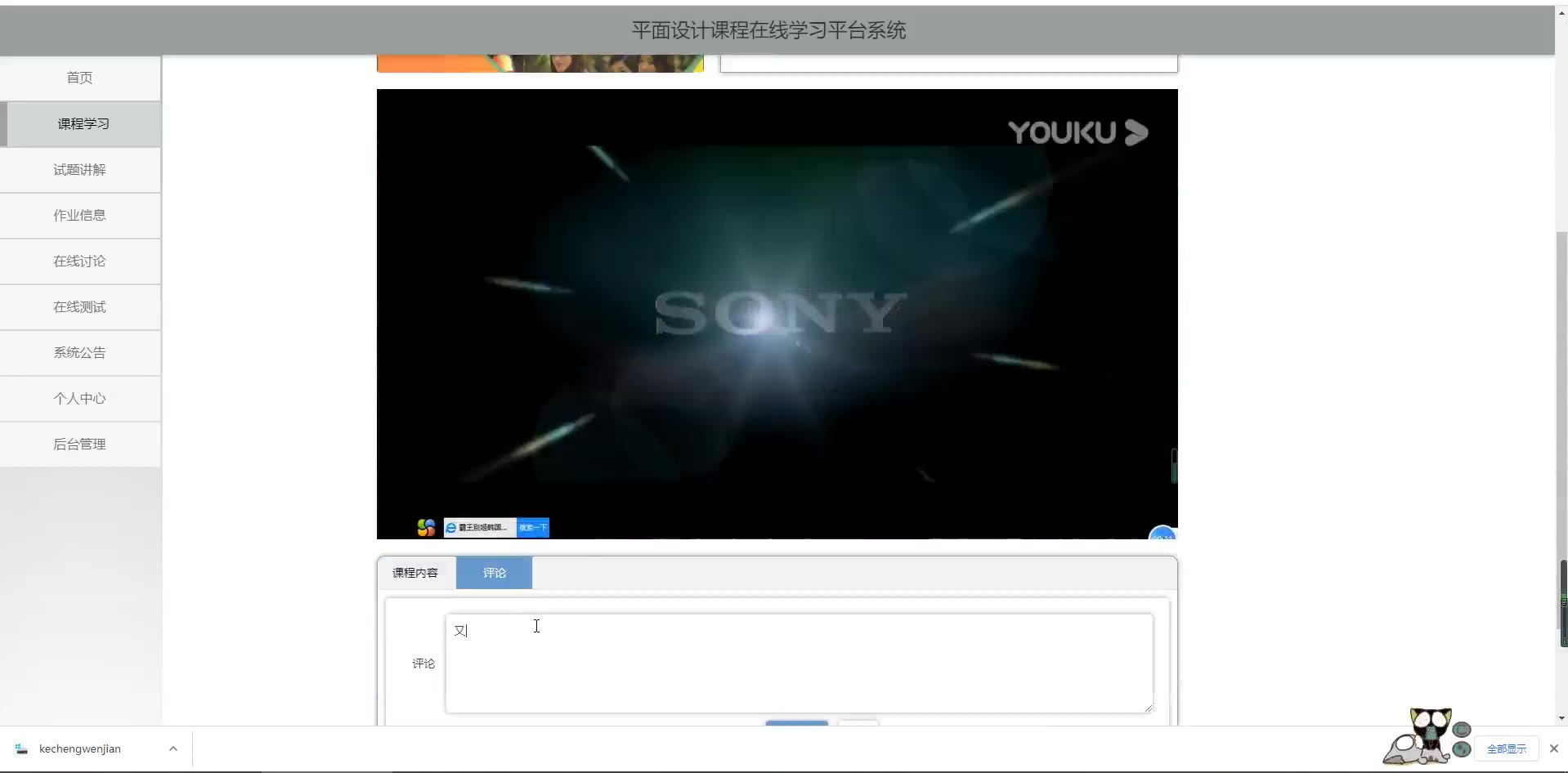Click the SONY video player area
This screenshot has height=773, width=1568.
777,314
